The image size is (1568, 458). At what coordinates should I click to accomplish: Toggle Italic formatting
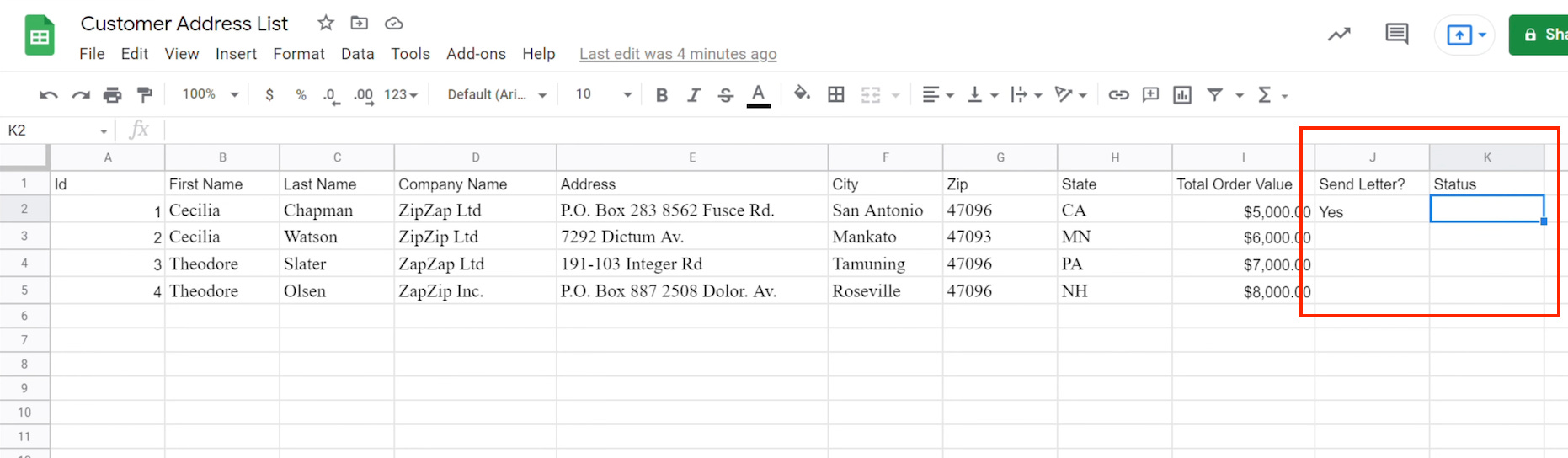pos(694,95)
